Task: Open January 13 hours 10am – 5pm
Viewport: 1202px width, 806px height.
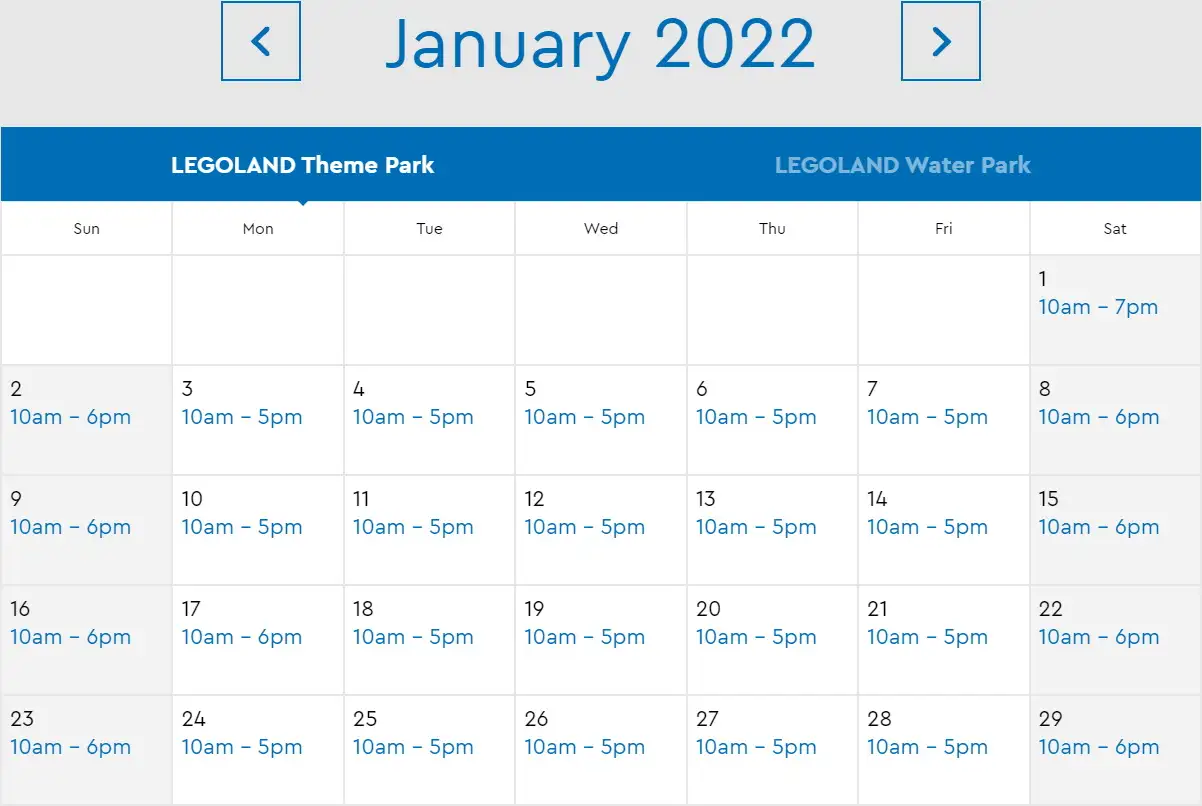Action: pyautogui.click(x=756, y=527)
